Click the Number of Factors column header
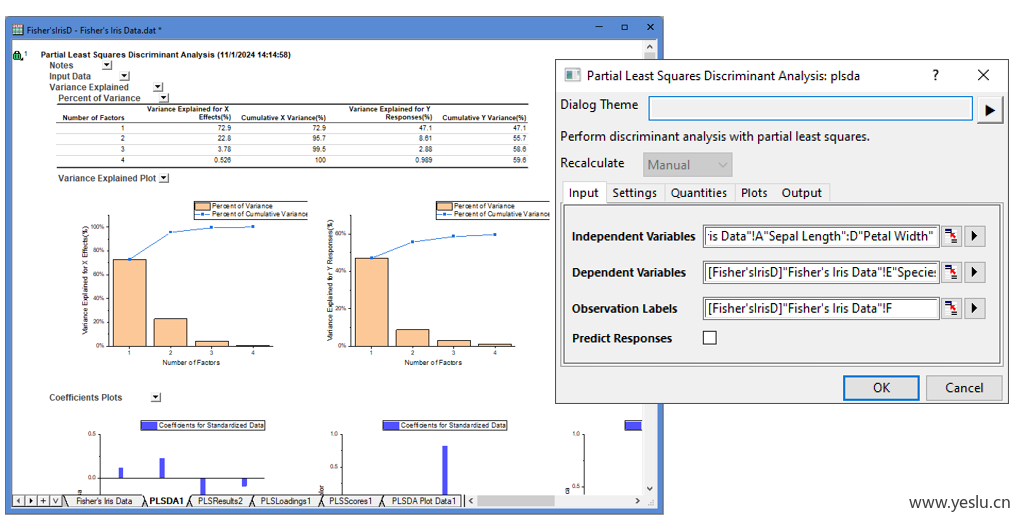 93,118
